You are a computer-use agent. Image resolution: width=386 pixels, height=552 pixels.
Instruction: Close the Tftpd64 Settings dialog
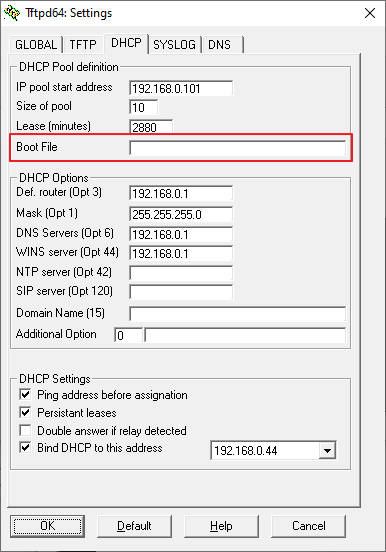pos(370,13)
